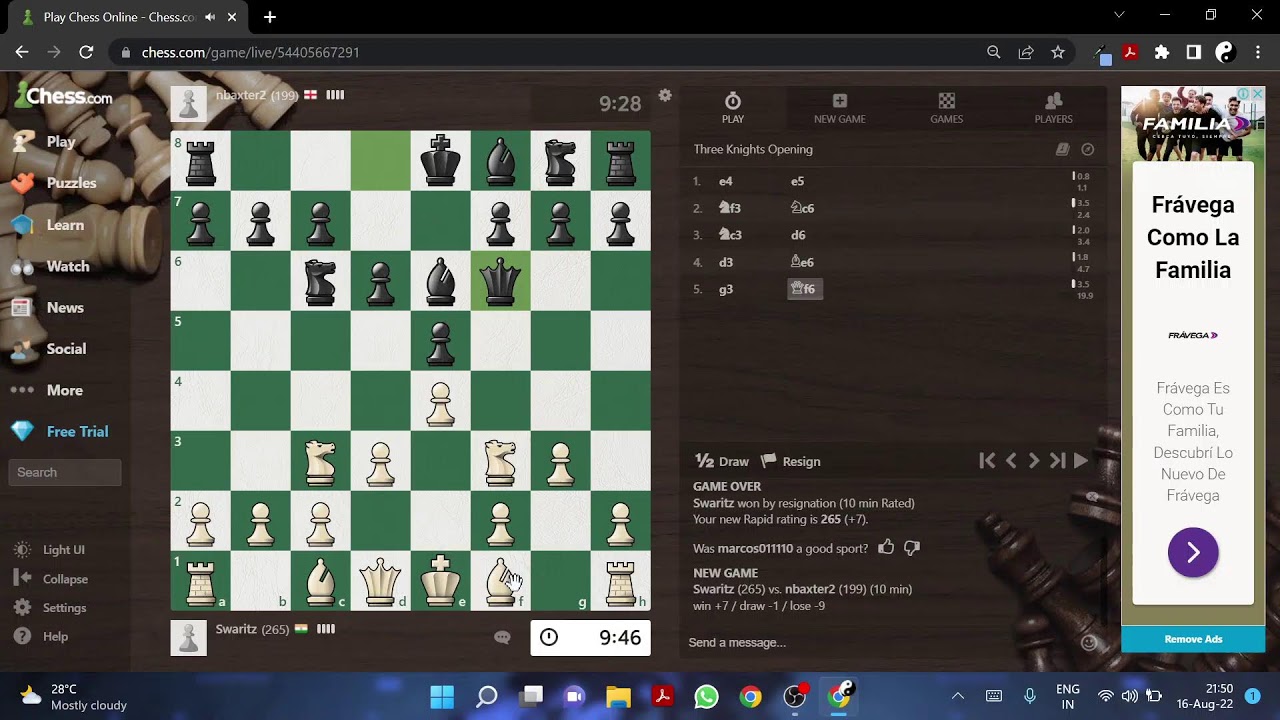Open the Play menu in sidebar
The height and width of the screenshot is (720, 1280).
(x=45, y=142)
